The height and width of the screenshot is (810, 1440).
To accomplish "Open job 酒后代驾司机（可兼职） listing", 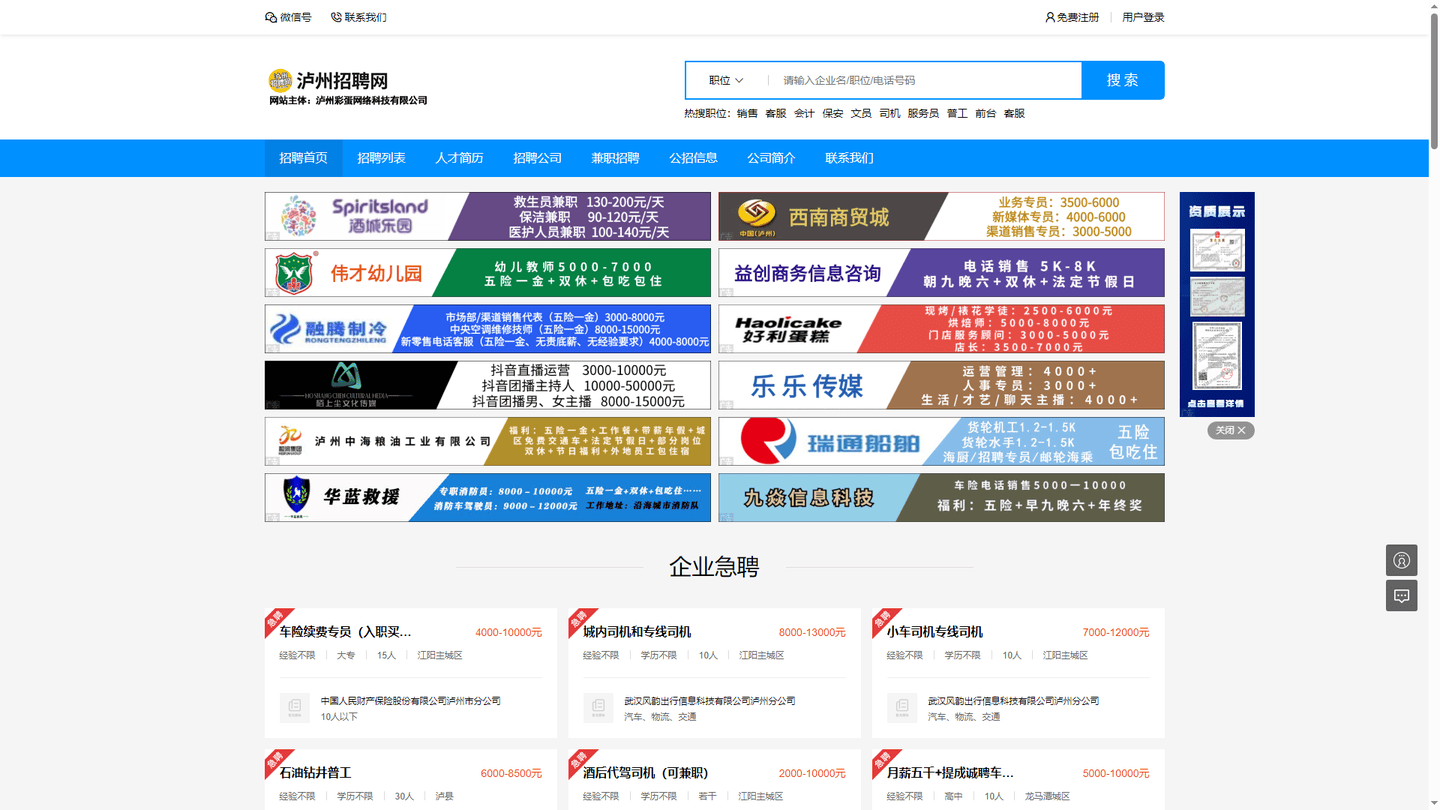I will point(645,773).
